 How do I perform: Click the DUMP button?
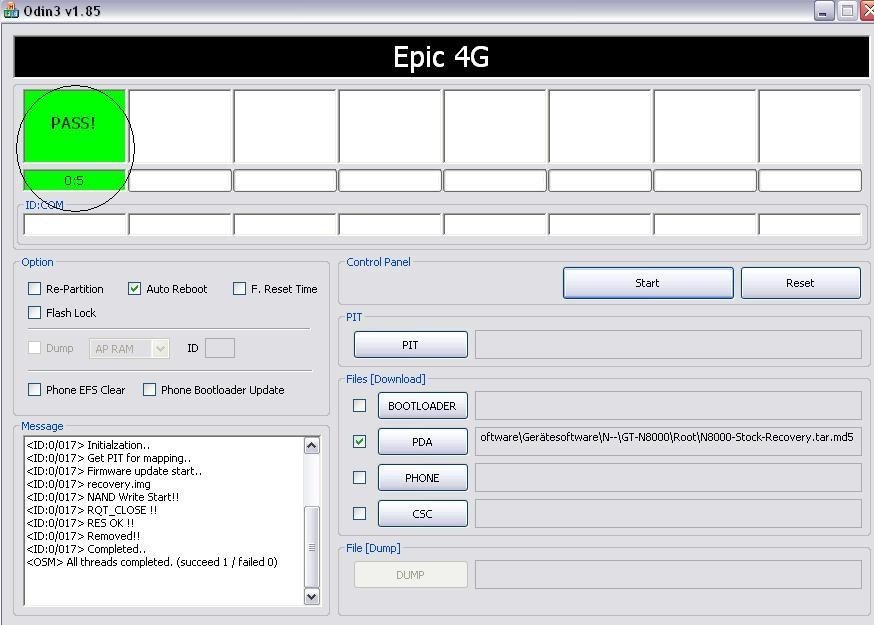[411, 575]
